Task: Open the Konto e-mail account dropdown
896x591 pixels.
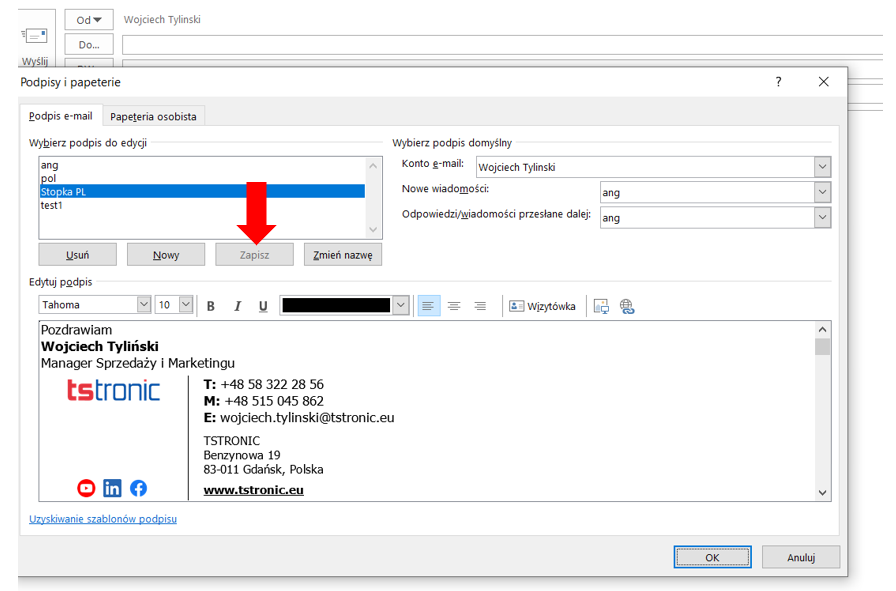Action: [x=822, y=167]
